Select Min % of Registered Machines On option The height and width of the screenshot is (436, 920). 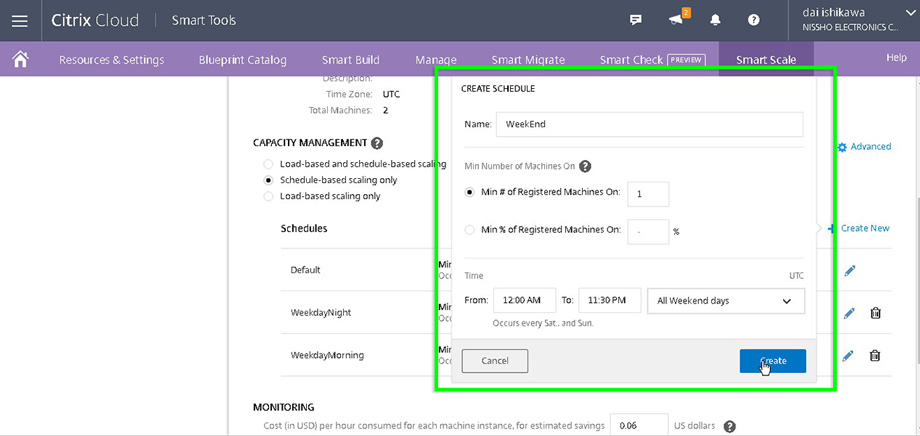click(471, 230)
